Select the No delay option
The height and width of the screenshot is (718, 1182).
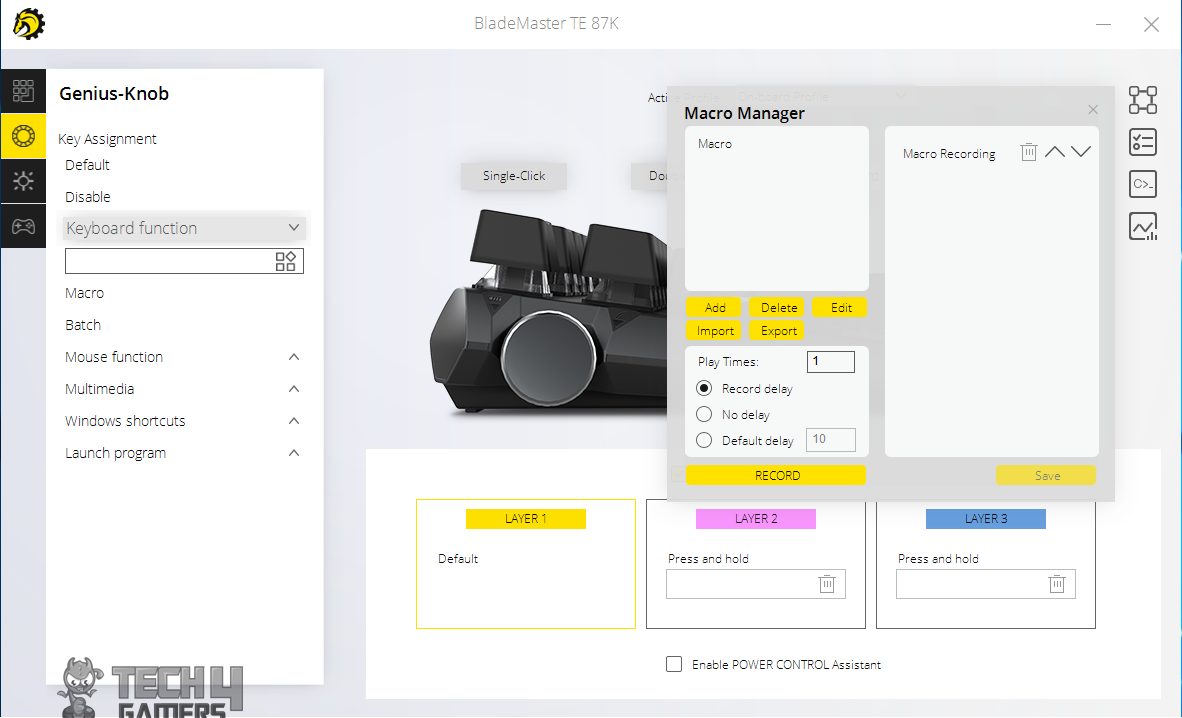[704, 414]
